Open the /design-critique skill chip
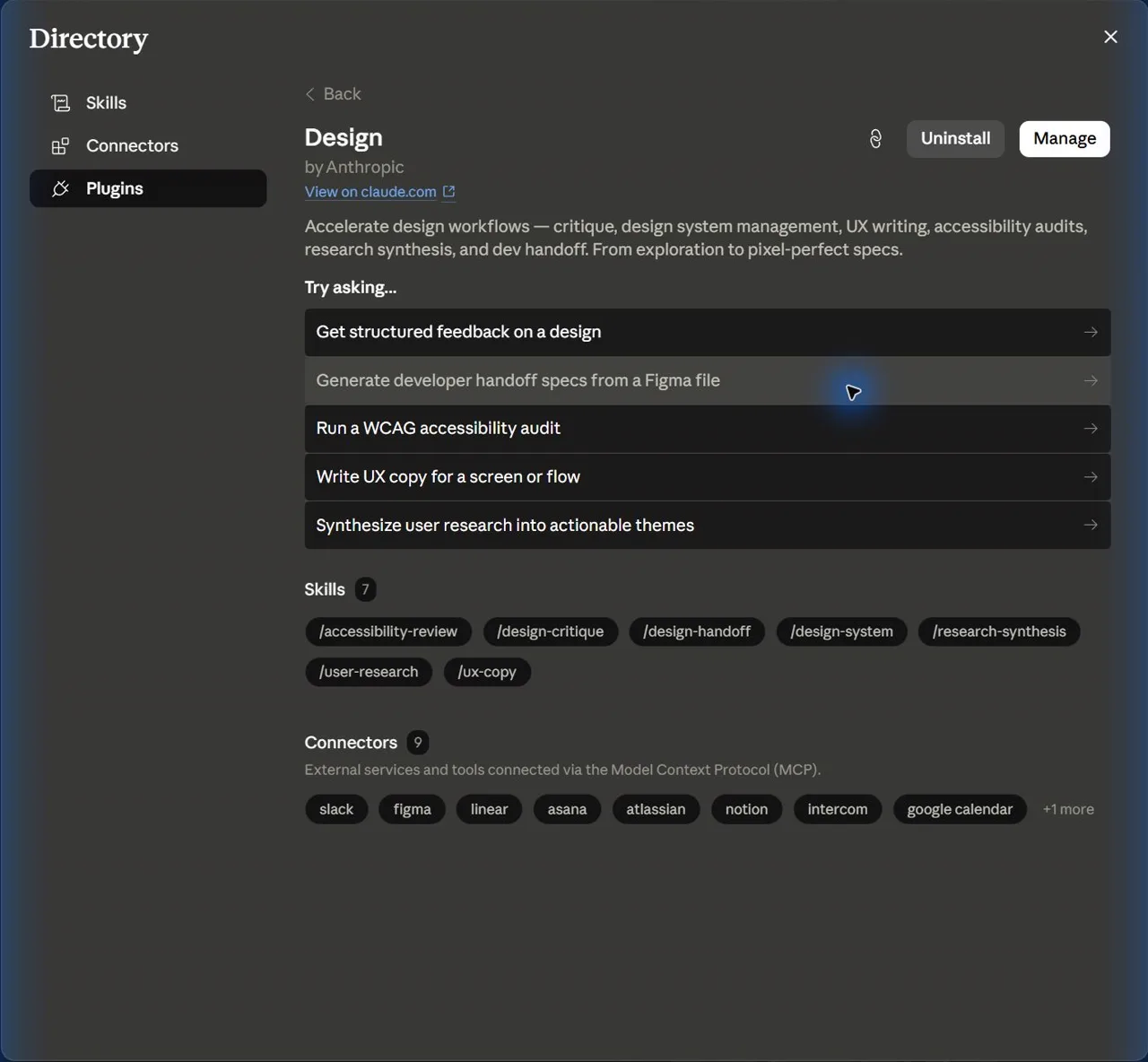 pyautogui.click(x=551, y=631)
